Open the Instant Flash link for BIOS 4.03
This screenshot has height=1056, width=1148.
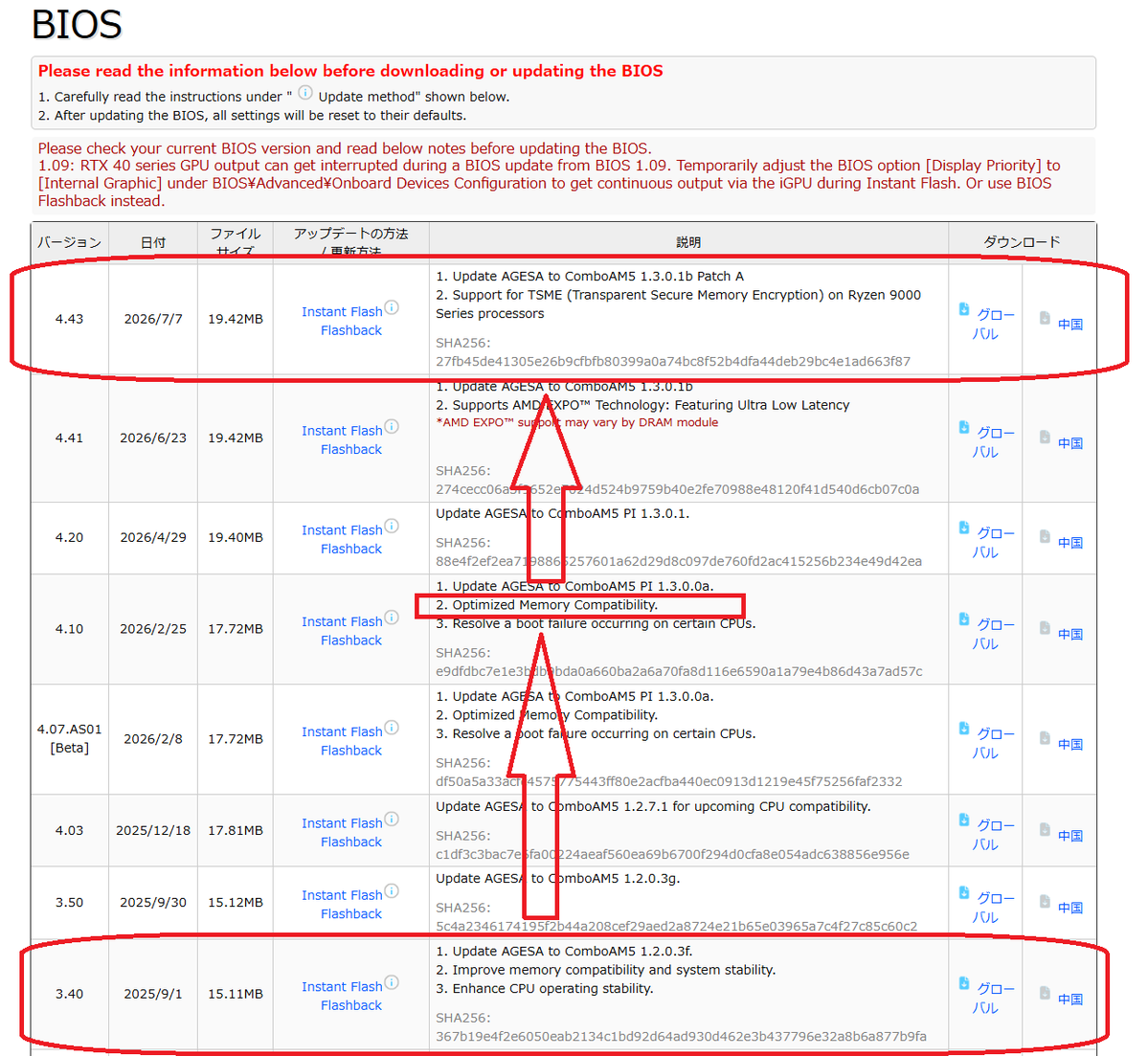pyautogui.click(x=342, y=824)
